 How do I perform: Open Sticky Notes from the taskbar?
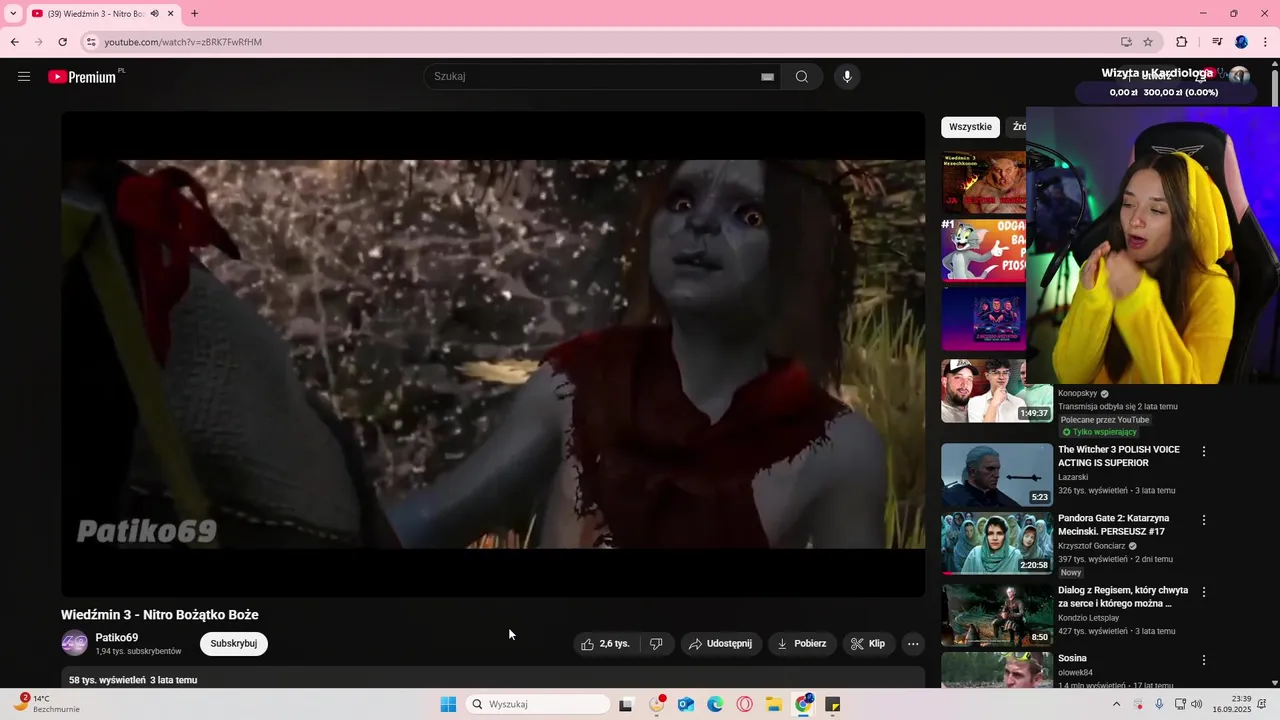[x=832, y=704]
